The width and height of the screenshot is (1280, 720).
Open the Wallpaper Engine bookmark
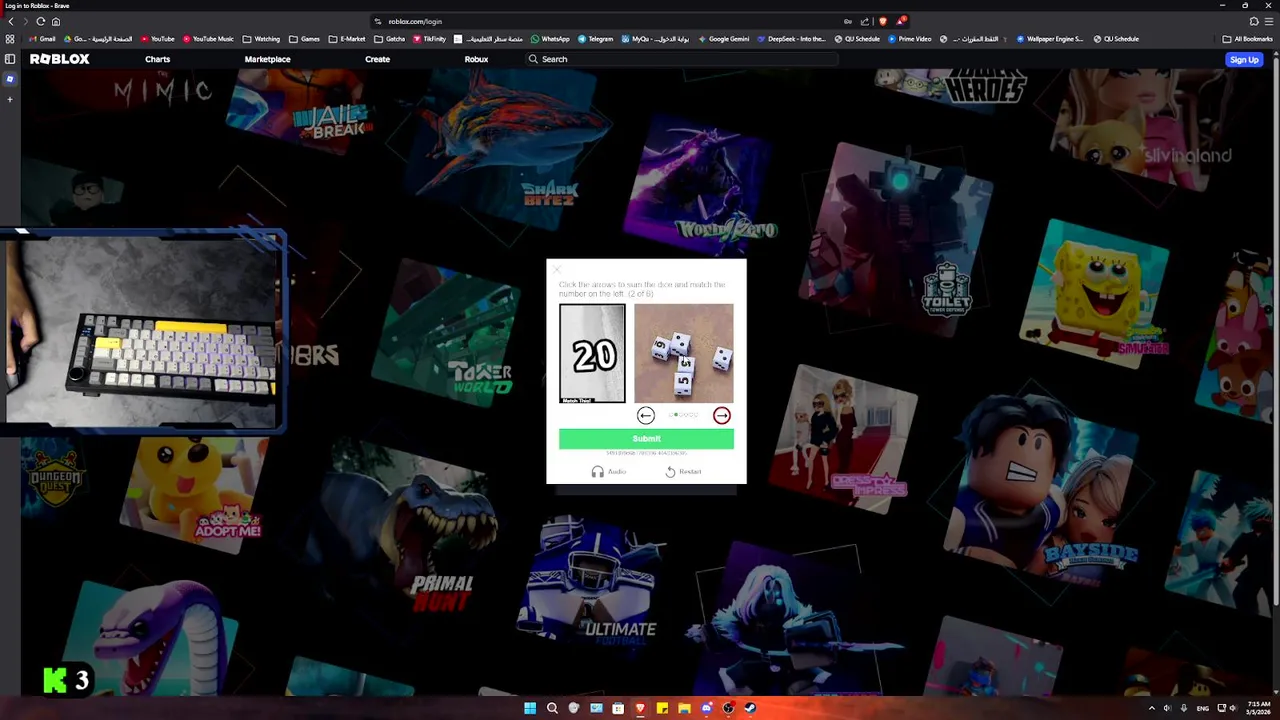(x=1050, y=39)
